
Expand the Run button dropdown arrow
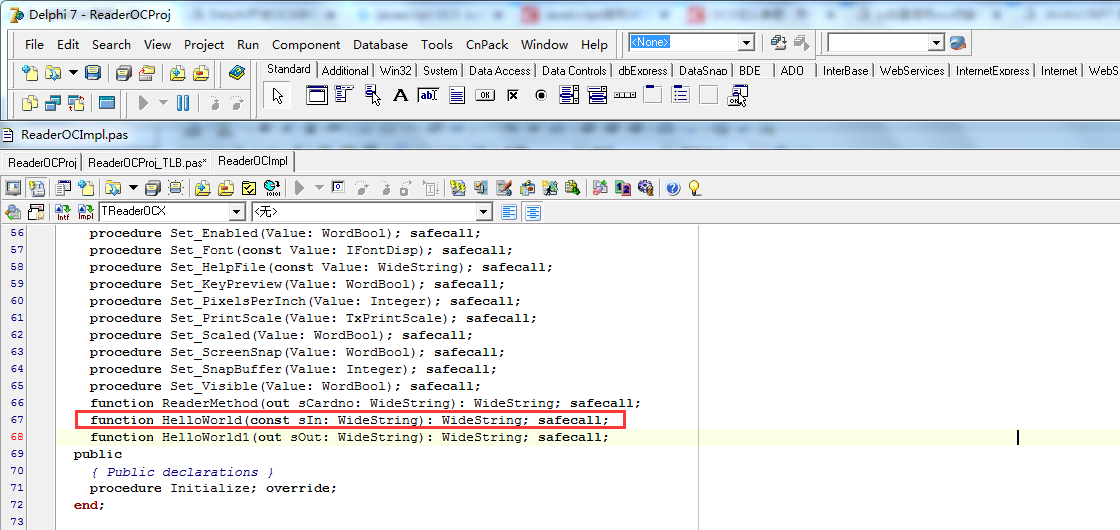tap(163, 104)
